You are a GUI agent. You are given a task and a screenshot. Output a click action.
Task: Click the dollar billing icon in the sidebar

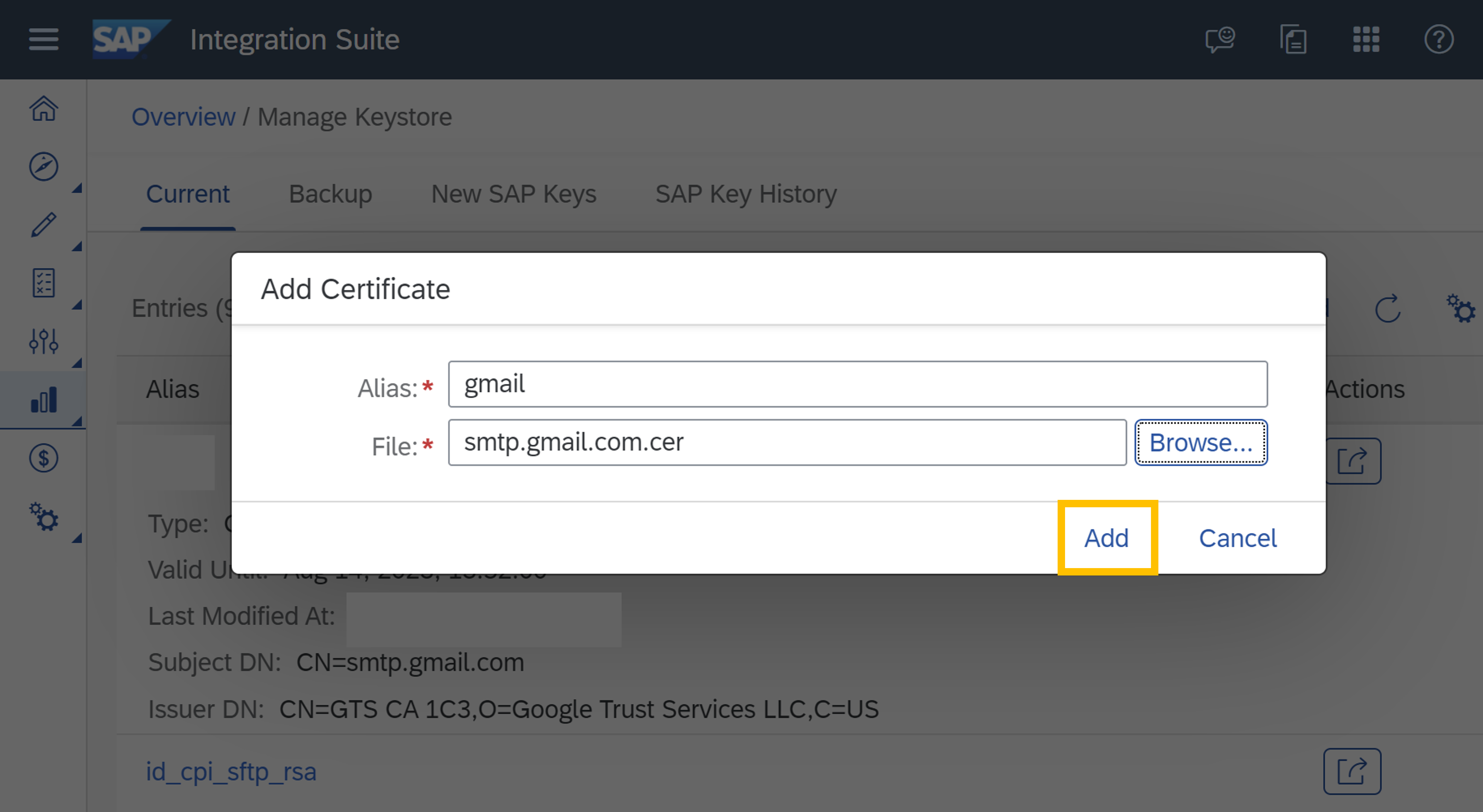44,458
